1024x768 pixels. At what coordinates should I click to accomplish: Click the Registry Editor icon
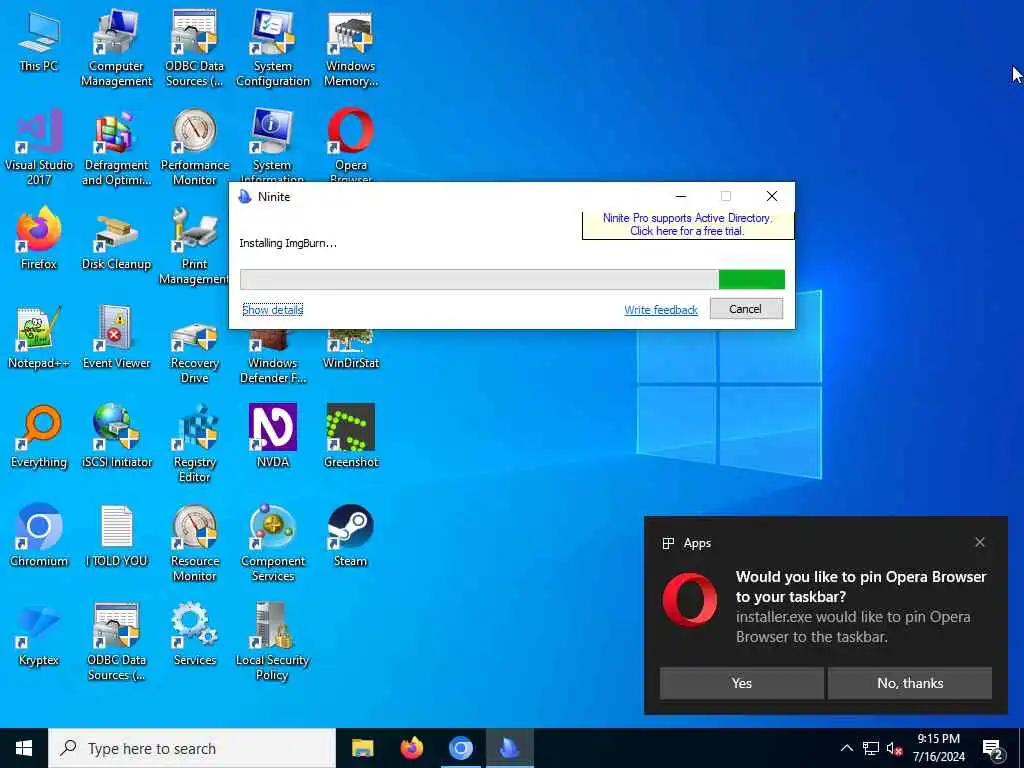pyautogui.click(x=195, y=445)
